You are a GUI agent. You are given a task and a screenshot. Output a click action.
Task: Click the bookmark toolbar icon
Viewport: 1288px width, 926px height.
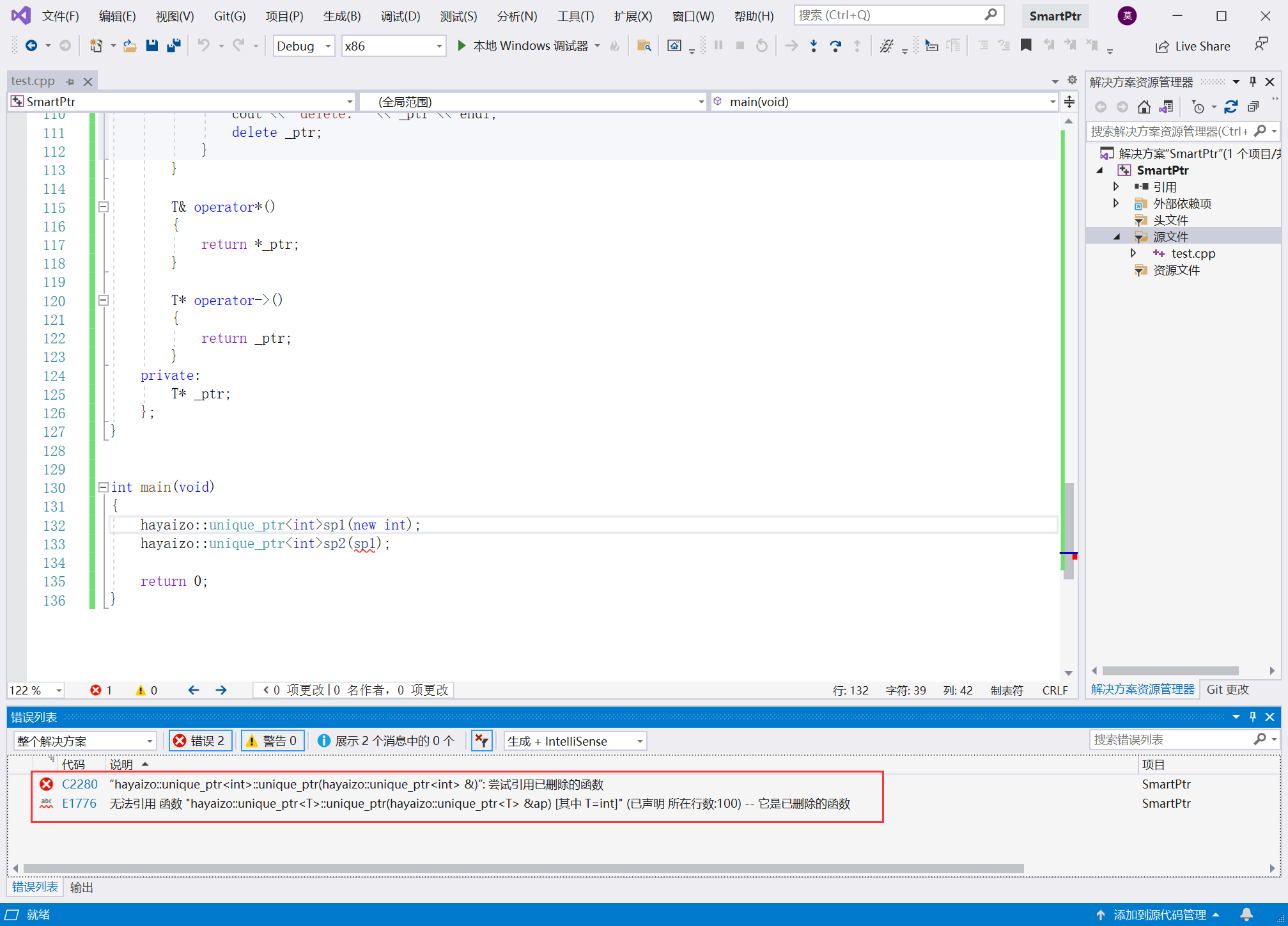pos(1026,45)
